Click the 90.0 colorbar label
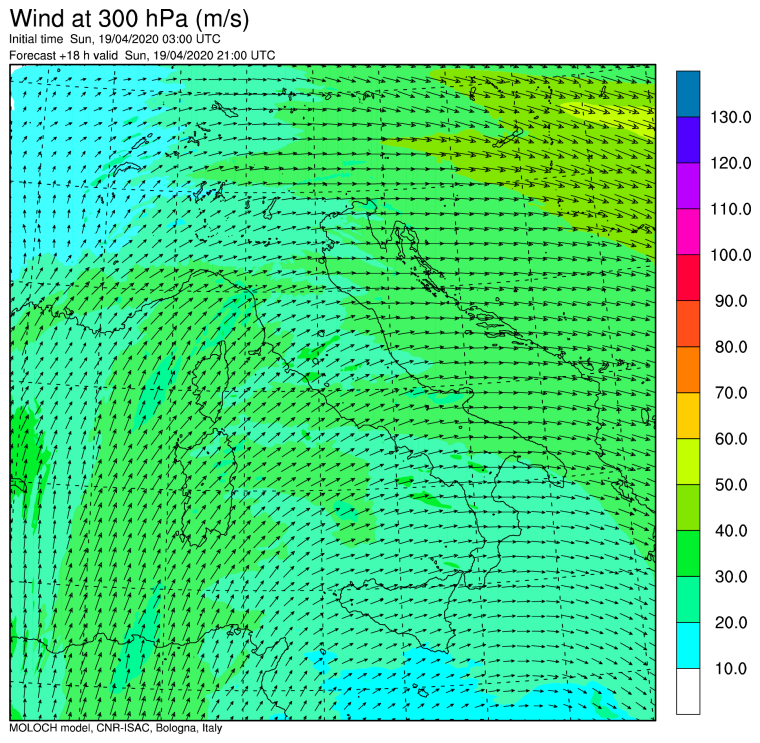 [x=731, y=301]
